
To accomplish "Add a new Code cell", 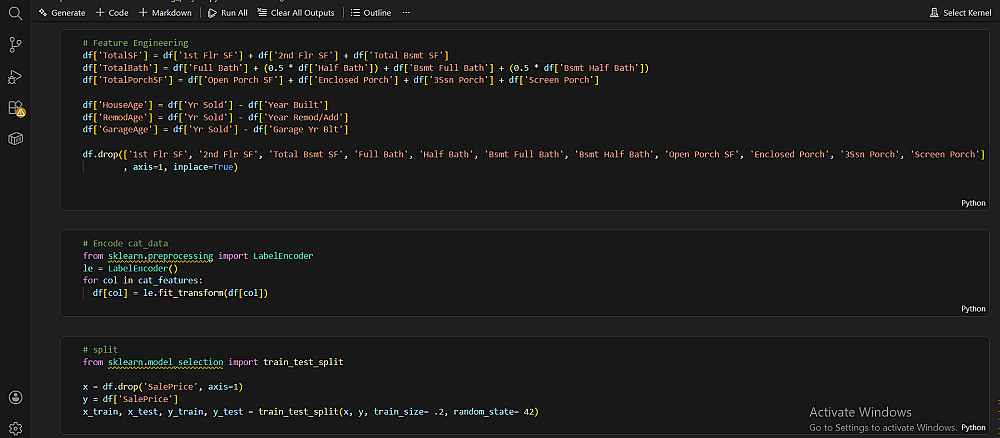I will coord(112,13).
